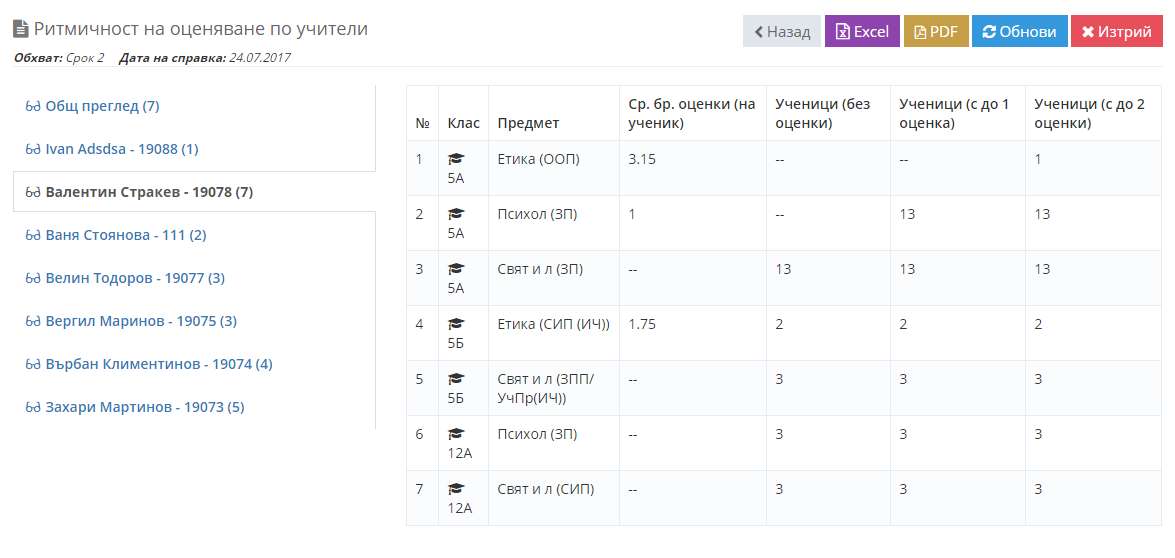Export the report to Excel
Viewport: 1175px width, 558px height.
[x=862, y=31]
